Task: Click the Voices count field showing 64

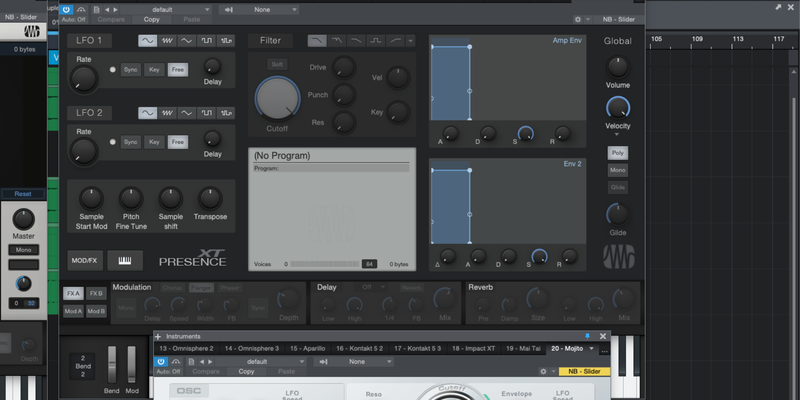Action: [x=369, y=263]
